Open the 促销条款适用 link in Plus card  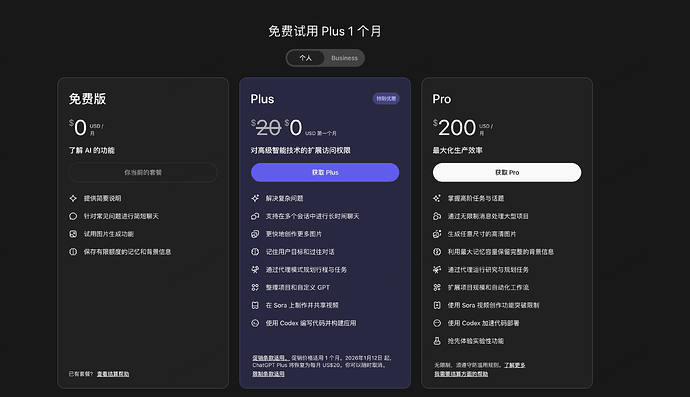pos(270,358)
